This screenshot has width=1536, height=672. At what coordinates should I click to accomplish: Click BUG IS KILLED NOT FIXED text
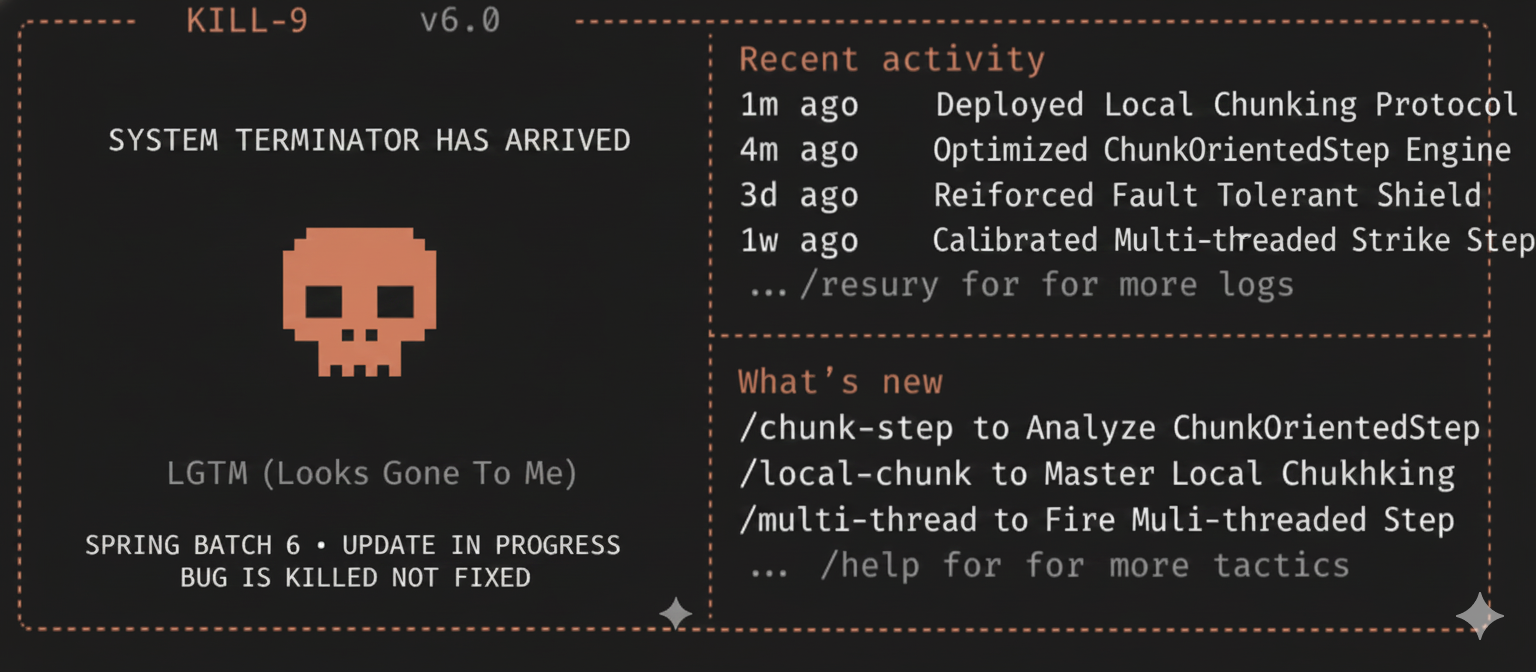pyautogui.click(x=355, y=577)
